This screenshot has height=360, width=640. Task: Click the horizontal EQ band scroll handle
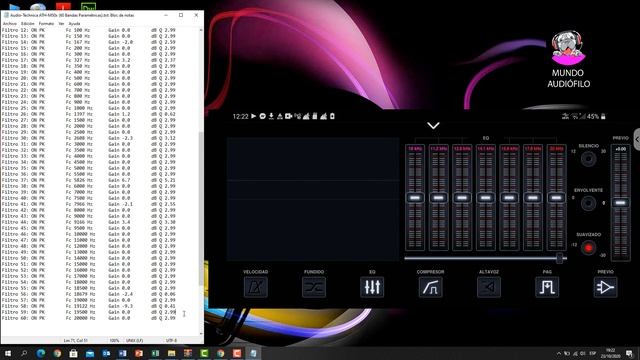click(560, 258)
